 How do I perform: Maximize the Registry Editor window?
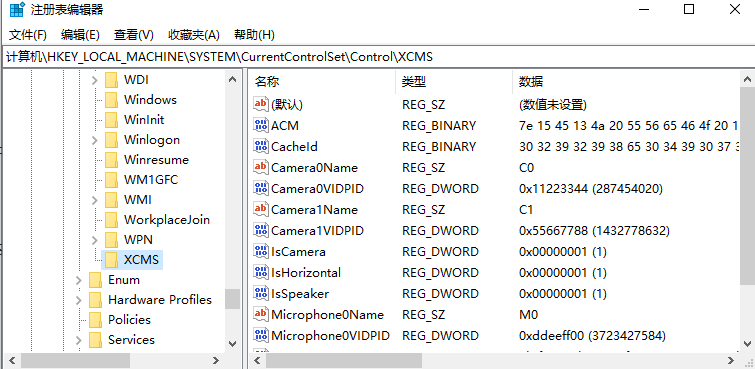[x=689, y=9]
